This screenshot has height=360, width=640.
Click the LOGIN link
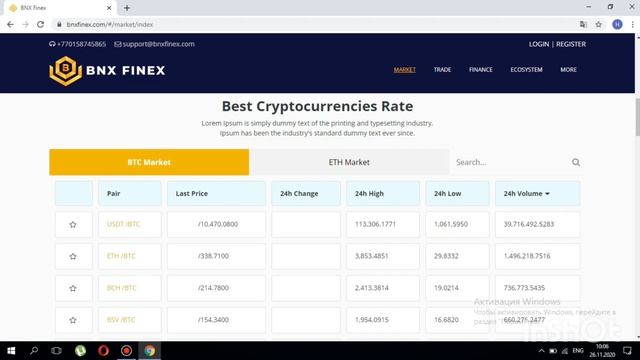click(539, 44)
